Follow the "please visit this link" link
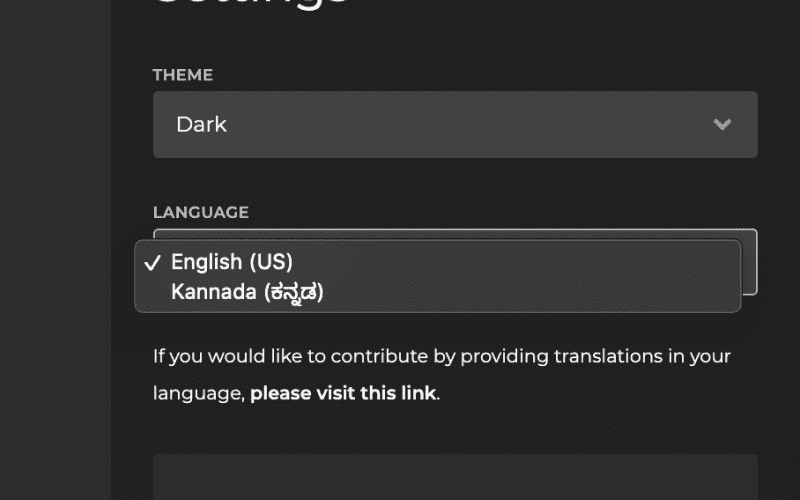 [343, 393]
